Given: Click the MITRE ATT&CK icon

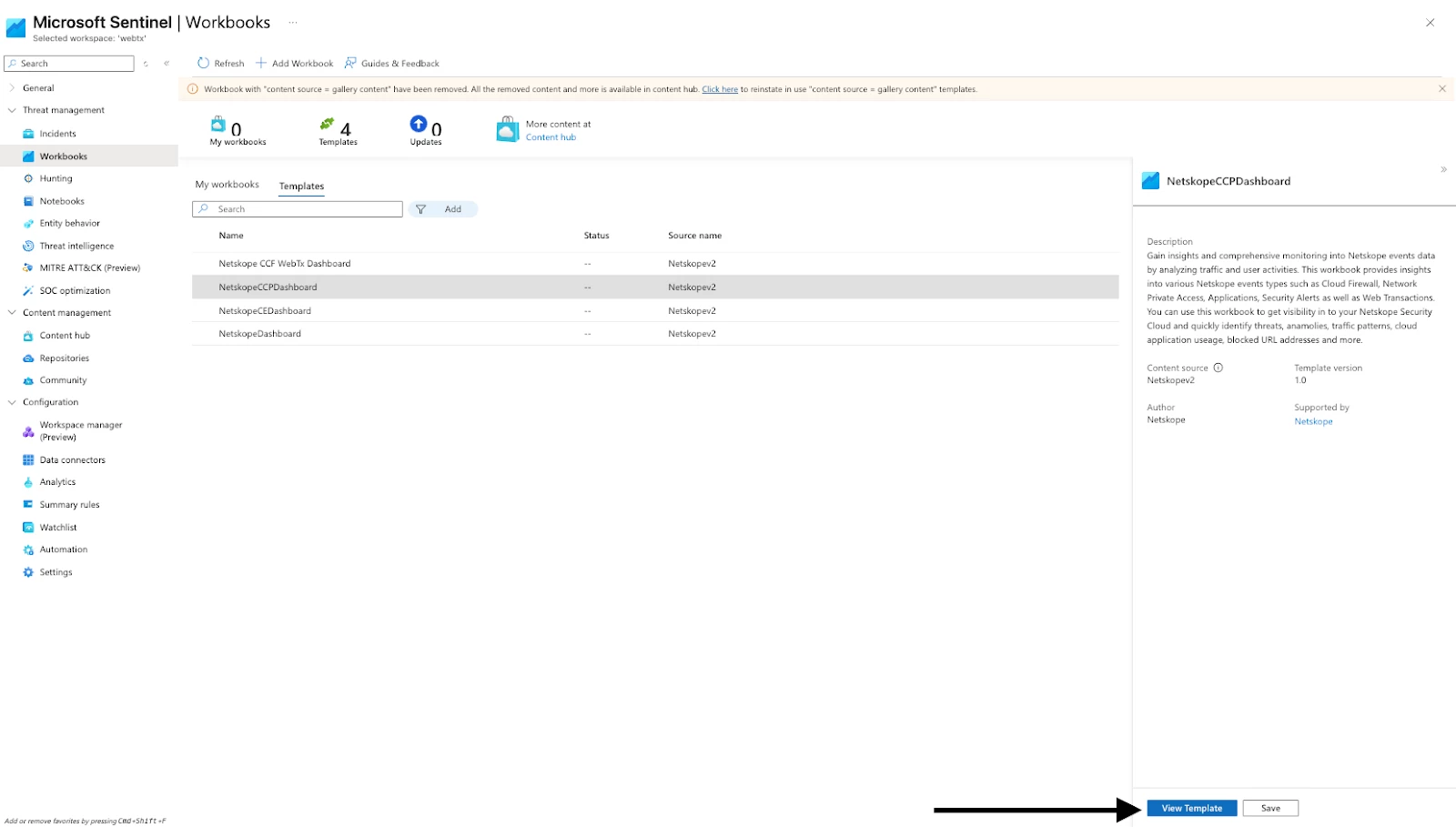Looking at the screenshot, I should [x=28, y=267].
